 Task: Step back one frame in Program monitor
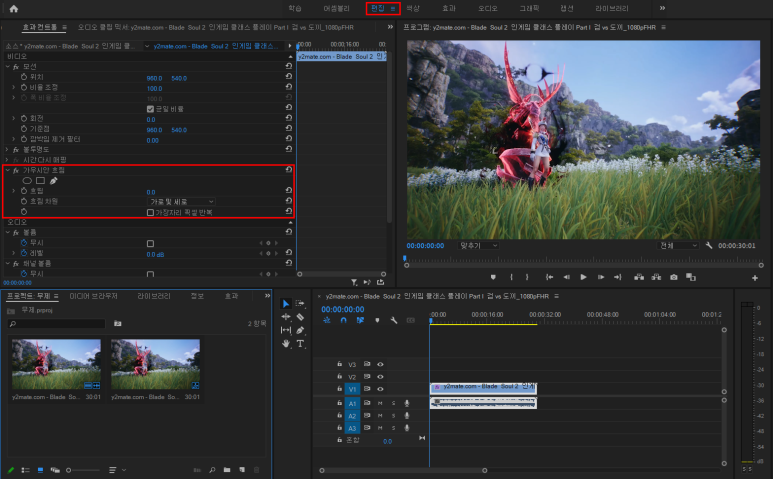pos(566,277)
